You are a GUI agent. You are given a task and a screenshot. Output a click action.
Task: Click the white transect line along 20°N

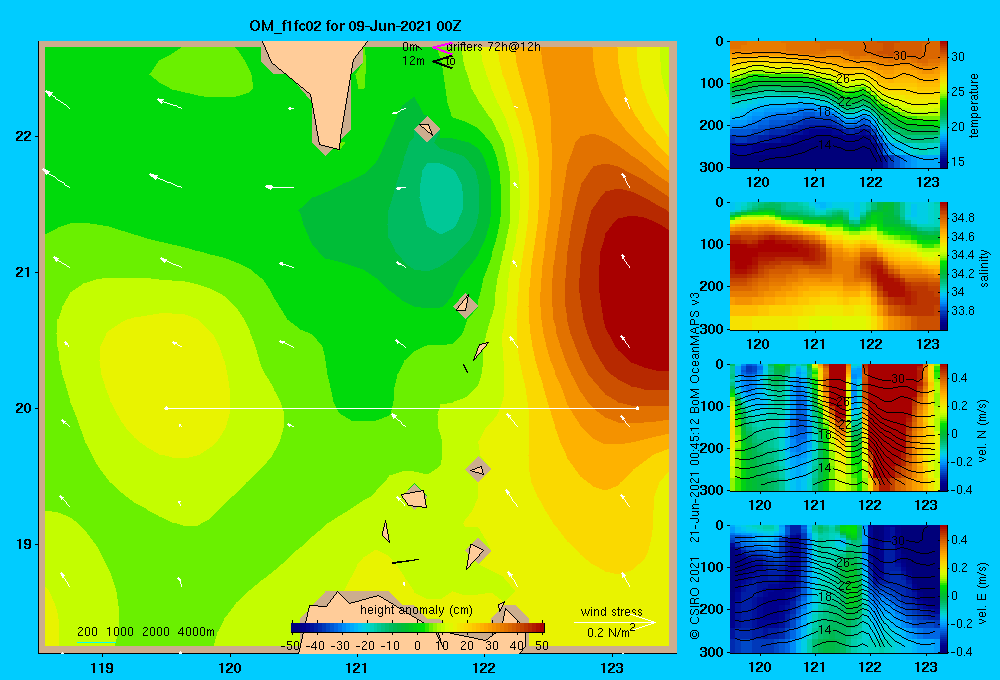tap(402, 408)
